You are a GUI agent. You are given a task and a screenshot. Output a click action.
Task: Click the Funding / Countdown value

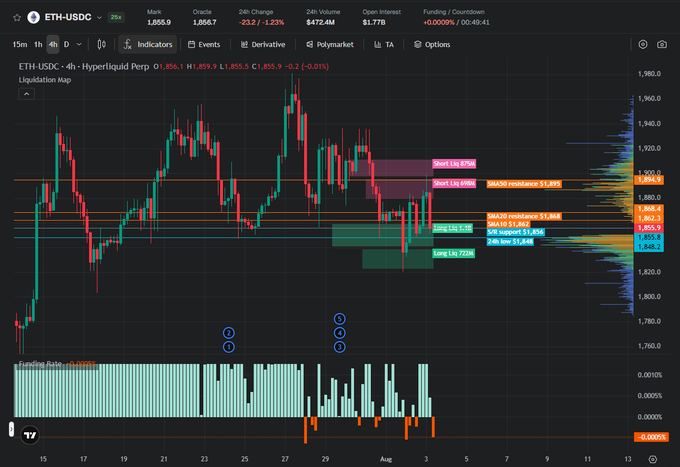[x=456, y=22]
